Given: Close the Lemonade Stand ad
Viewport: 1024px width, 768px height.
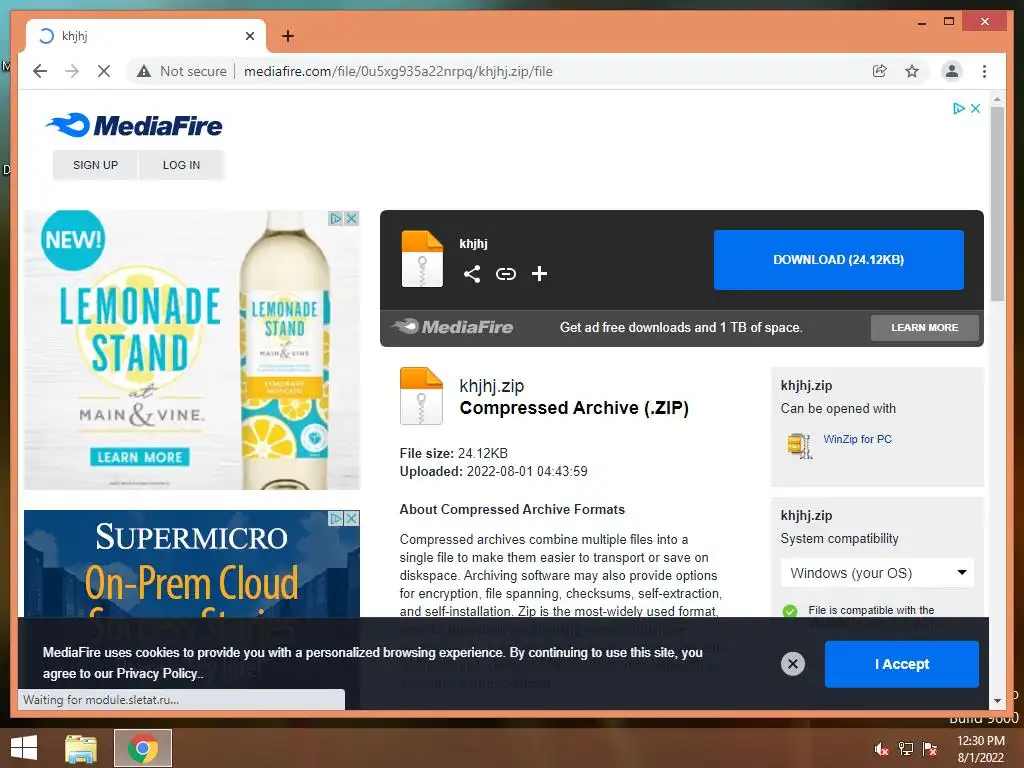Looking at the screenshot, I should point(351,218).
